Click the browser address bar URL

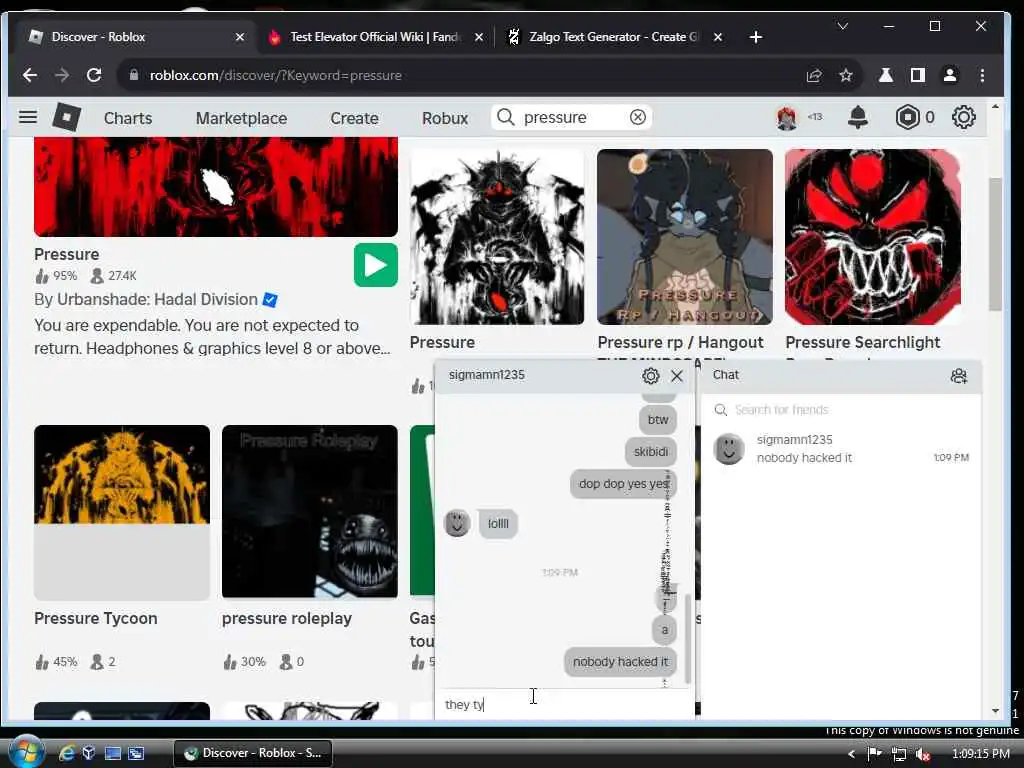point(276,75)
